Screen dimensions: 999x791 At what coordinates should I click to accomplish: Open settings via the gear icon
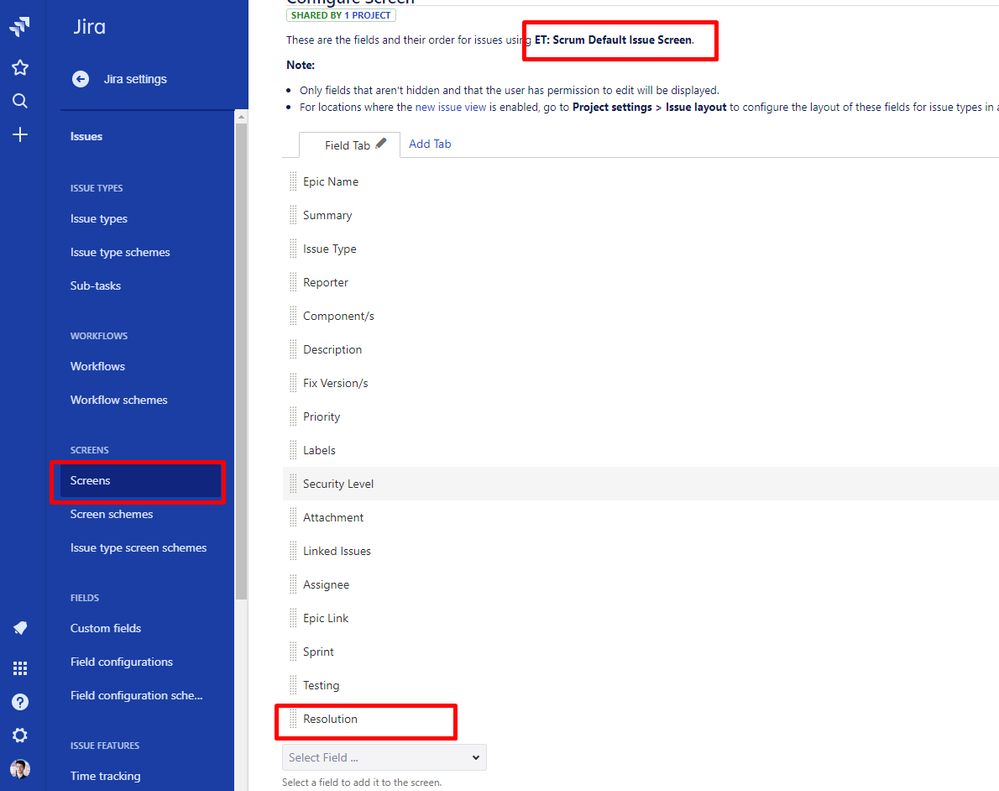pos(20,736)
